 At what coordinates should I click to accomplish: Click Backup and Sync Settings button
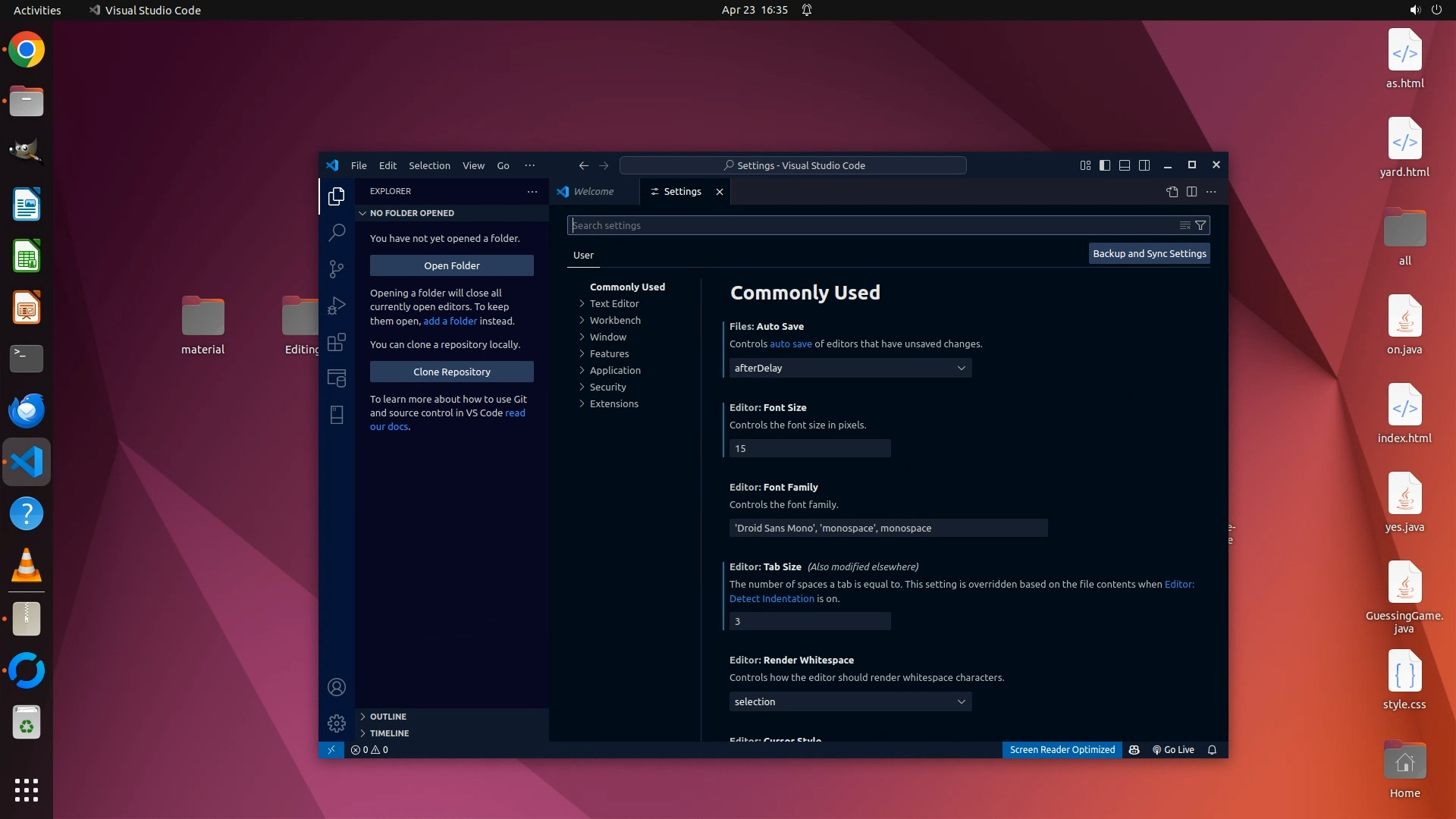tap(1149, 253)
